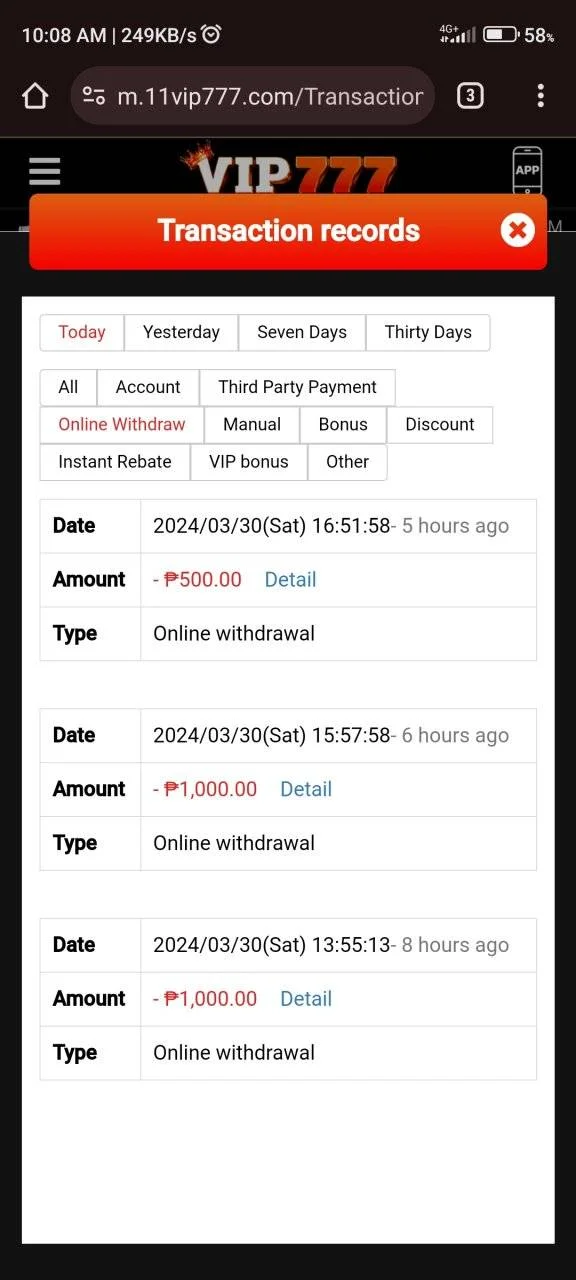Tap the APP download phone icon
This screenshot has width=576, height=1280.
pos(527,171)
